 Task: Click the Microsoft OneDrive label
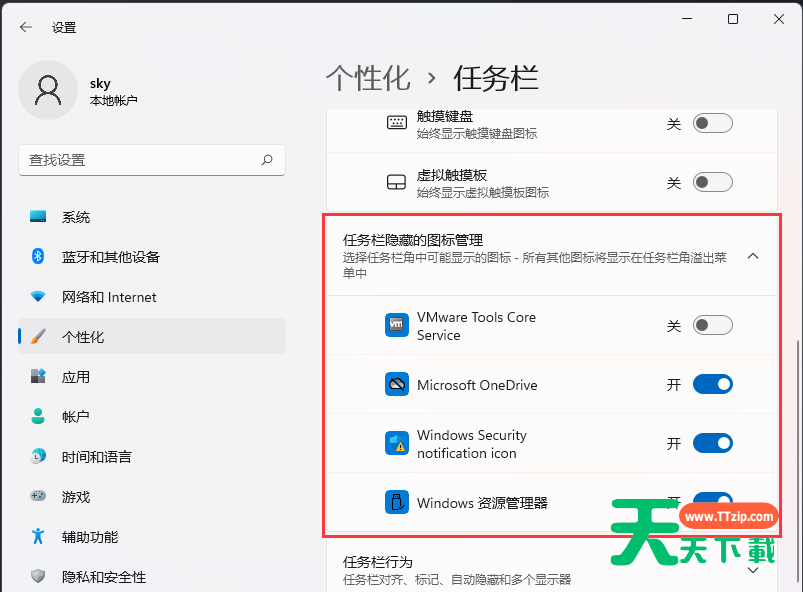[x=477, y=385]
